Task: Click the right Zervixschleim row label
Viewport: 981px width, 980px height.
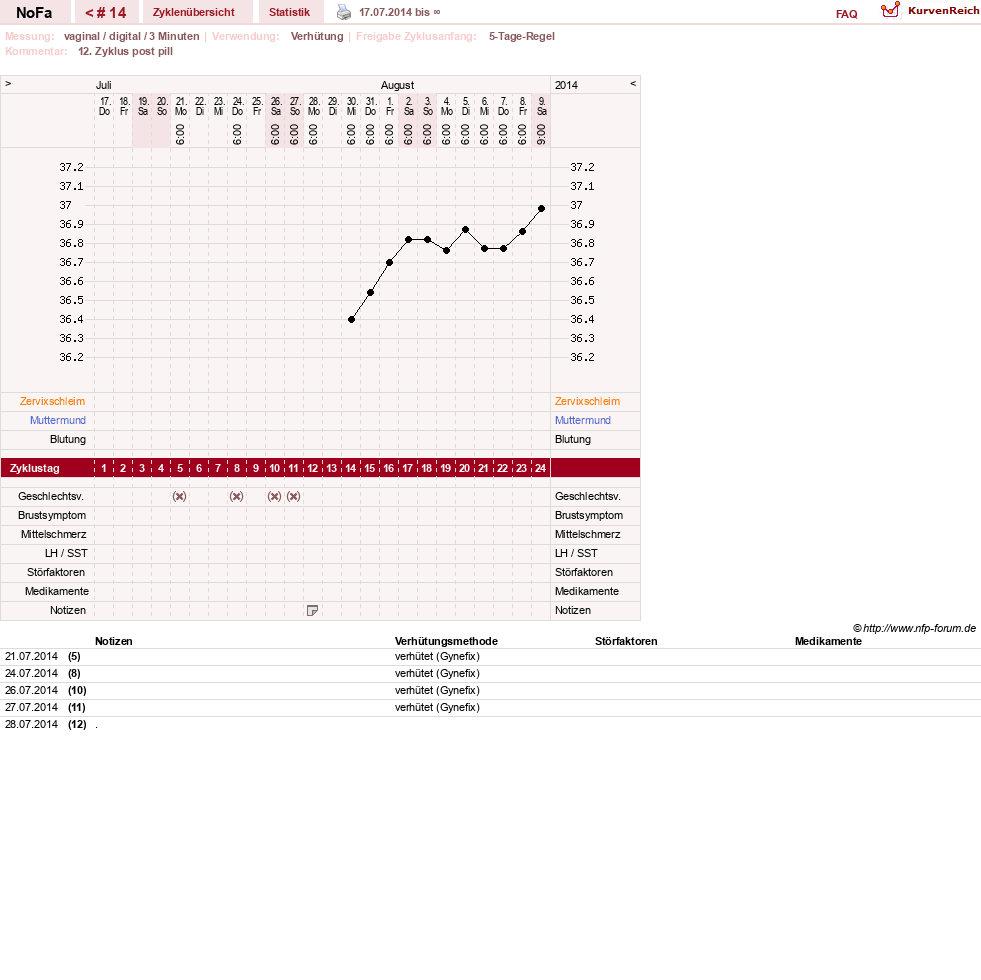Action: coord(587,401)
